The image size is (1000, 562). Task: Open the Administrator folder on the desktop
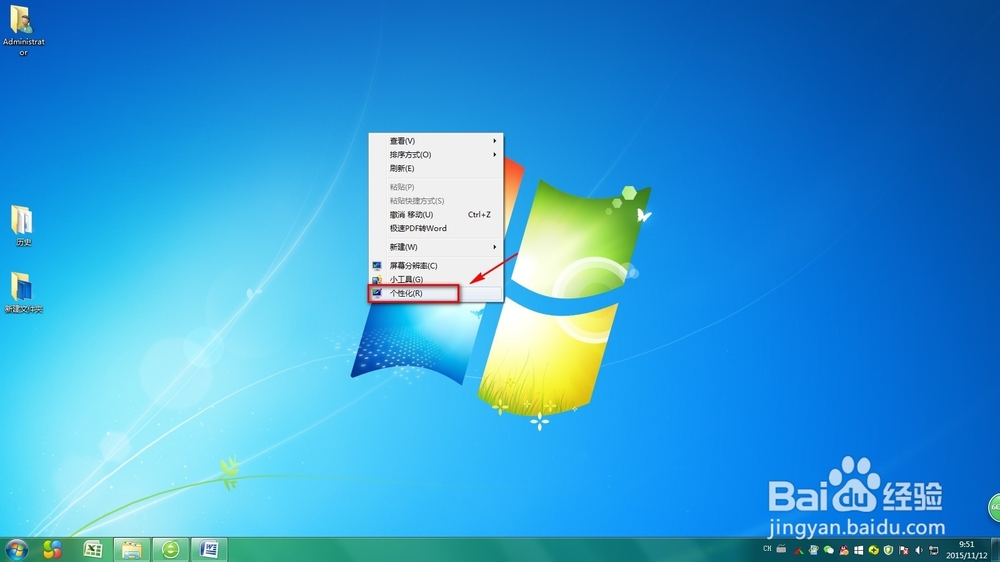tap(24, 30)
